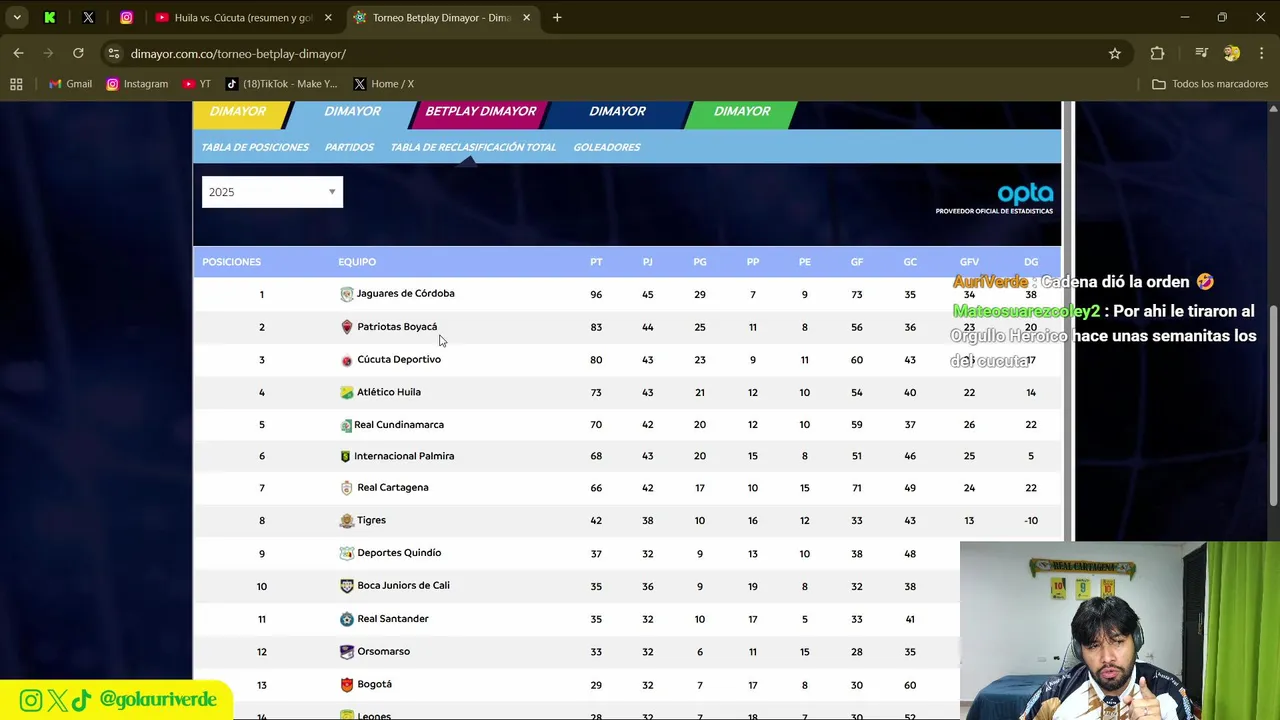Select the light blue Dimayor tournament tab
1280x720 pixels.
coord(352,112)
